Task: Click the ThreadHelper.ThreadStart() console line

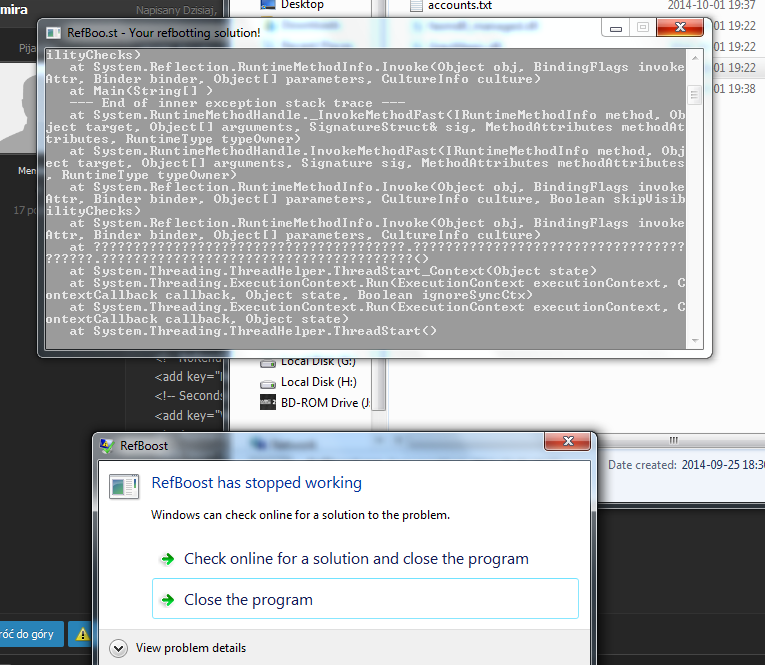Action: tap(253, 331)
